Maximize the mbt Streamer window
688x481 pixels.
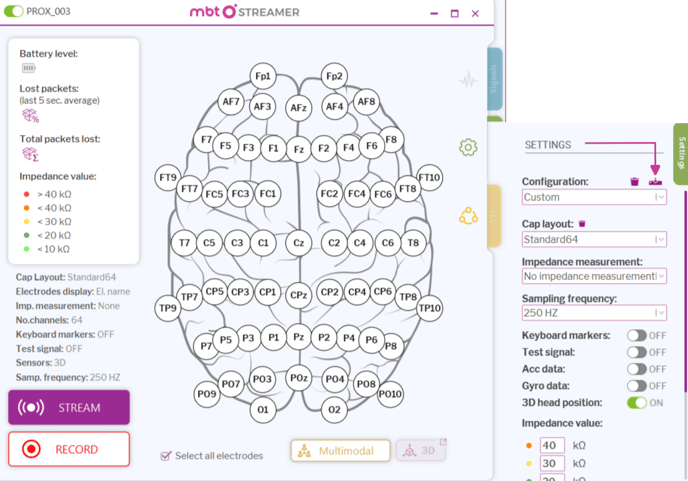(455, 14)
